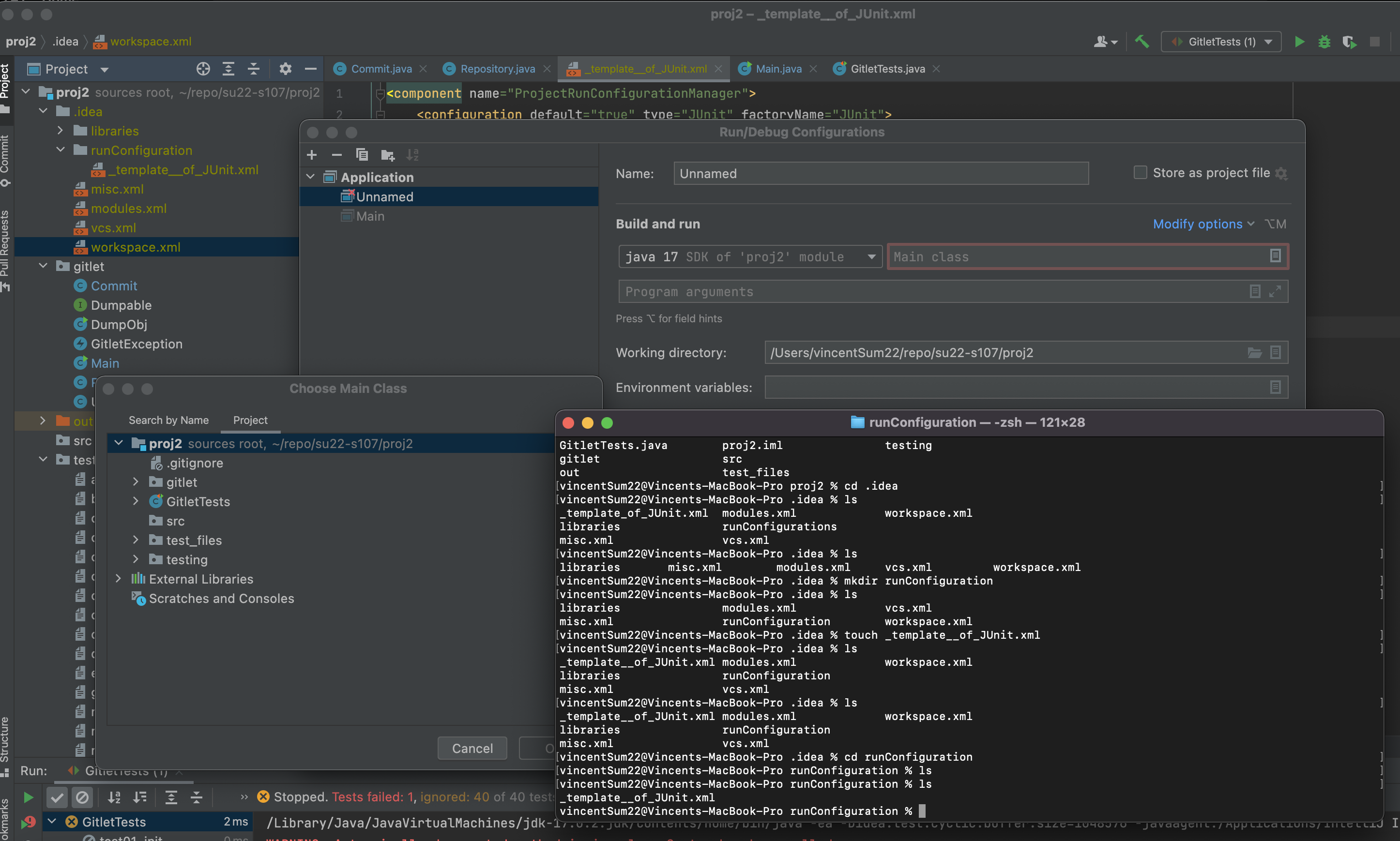Image resolution: width=1400 pixels, height=841 pixels.
Task: Browse working directory folder icon
Action: coord(1254,353)
